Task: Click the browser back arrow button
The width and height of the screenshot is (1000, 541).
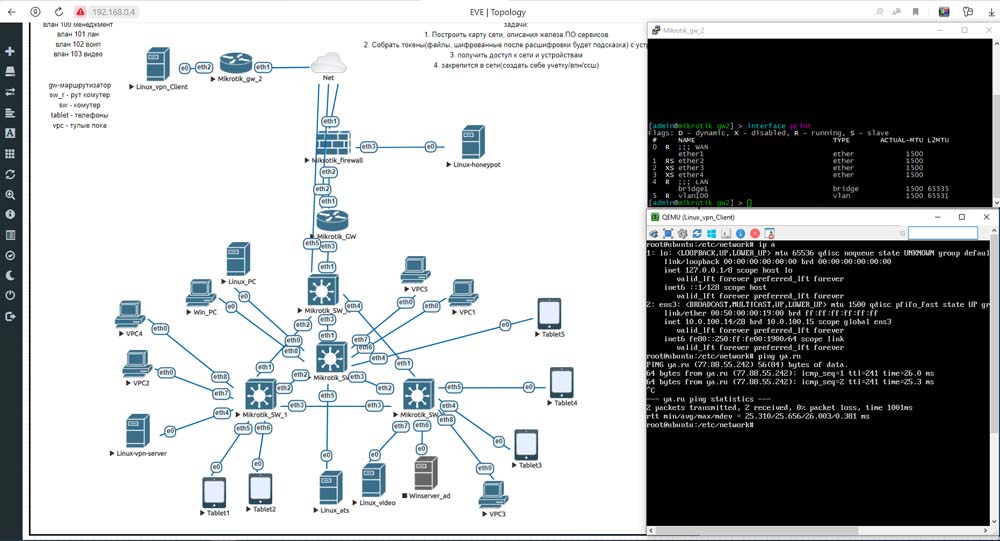Action: [11, 12]
